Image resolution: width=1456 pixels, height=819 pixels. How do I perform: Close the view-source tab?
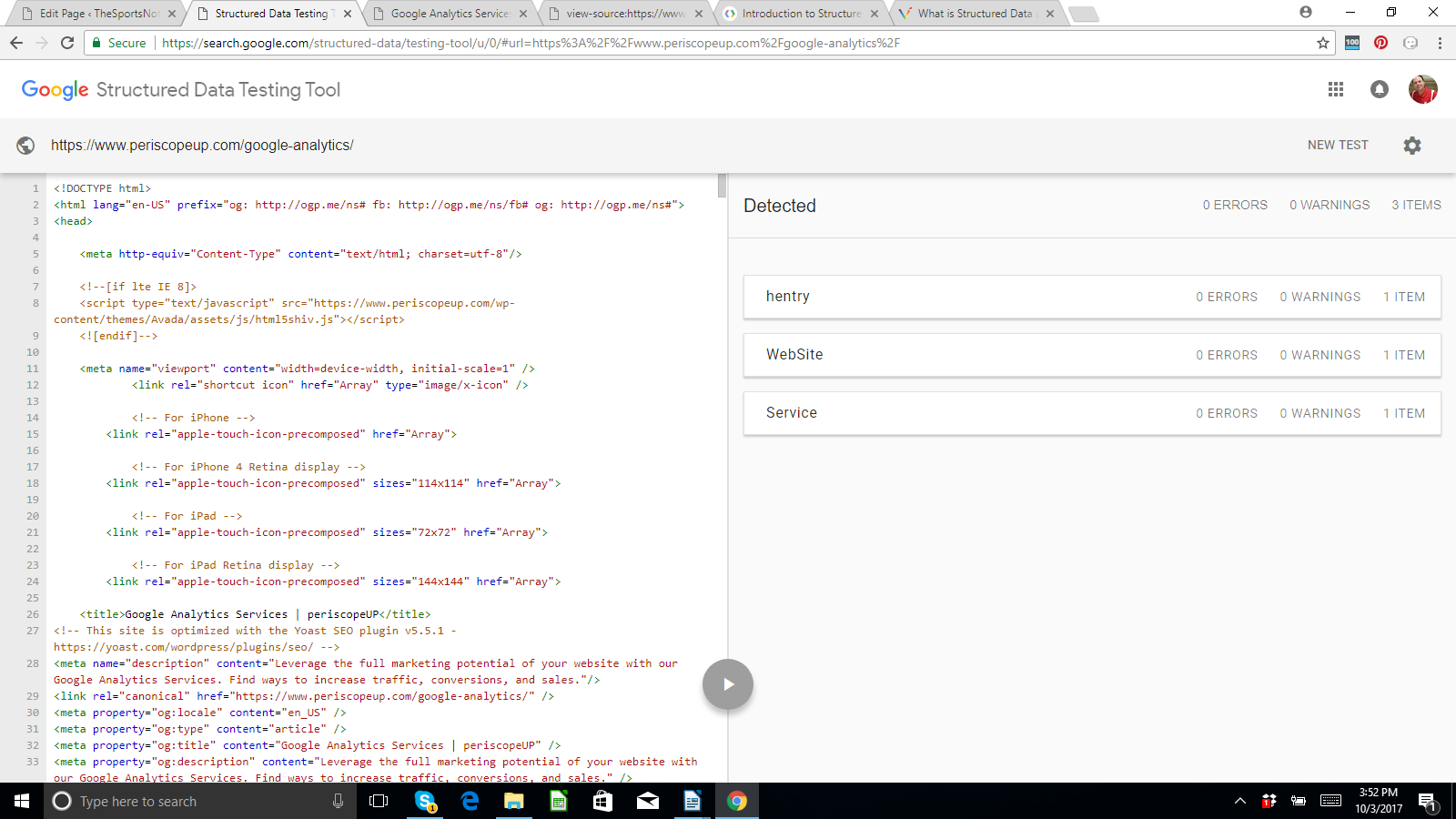pyautogui.click(x=699, y=14)
